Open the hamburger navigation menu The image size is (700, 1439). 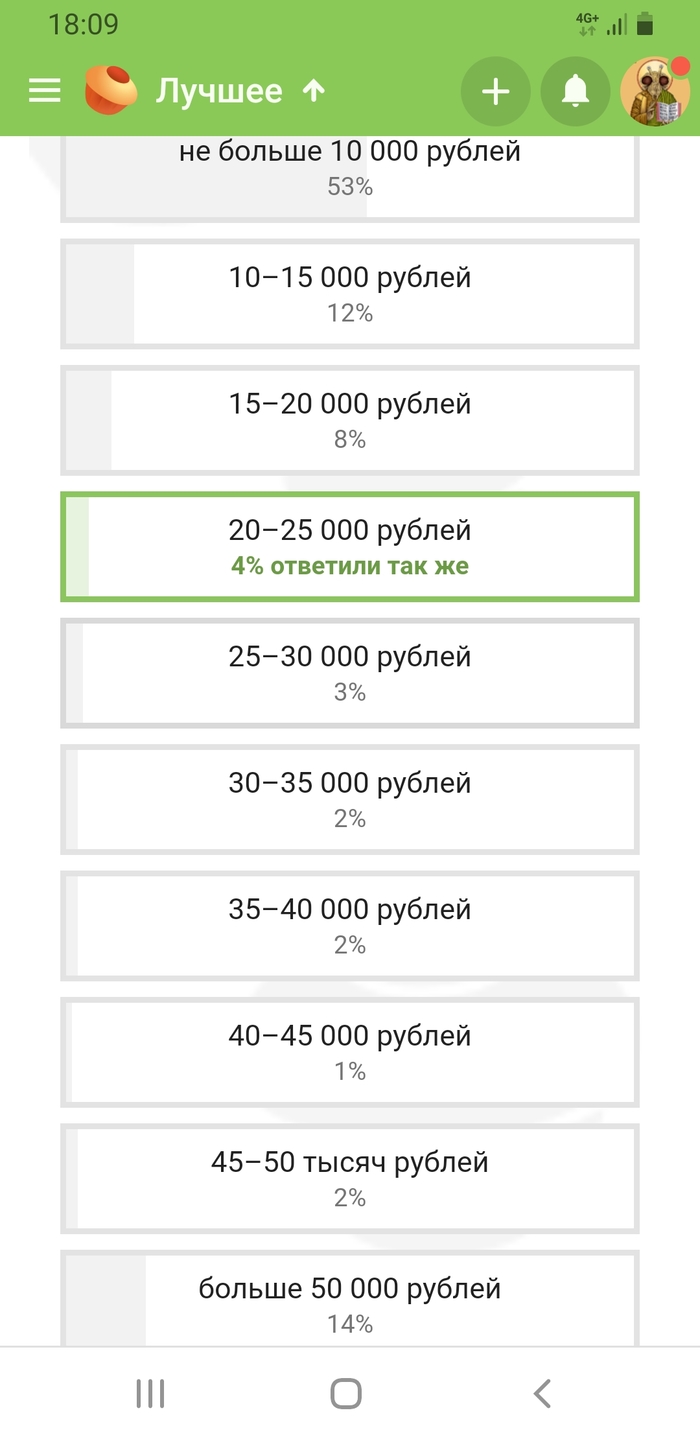click(43, 90)
